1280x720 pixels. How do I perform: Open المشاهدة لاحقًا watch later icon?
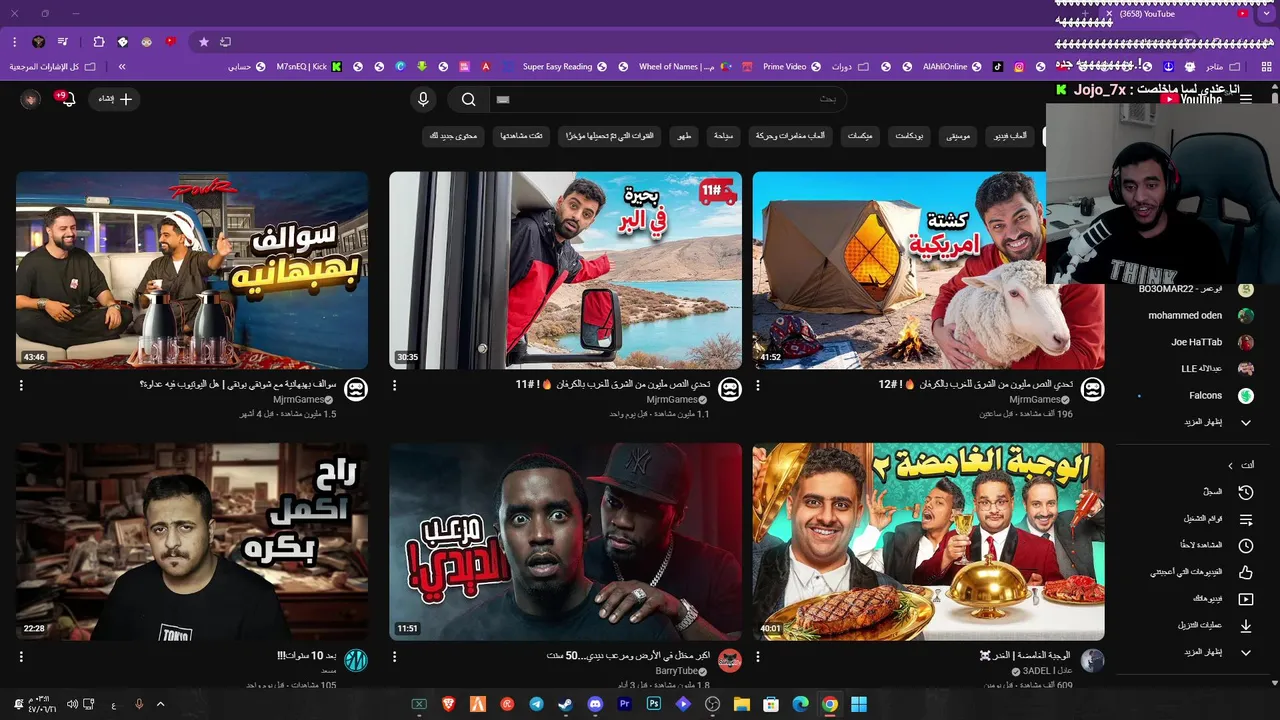click(1245, 546)
